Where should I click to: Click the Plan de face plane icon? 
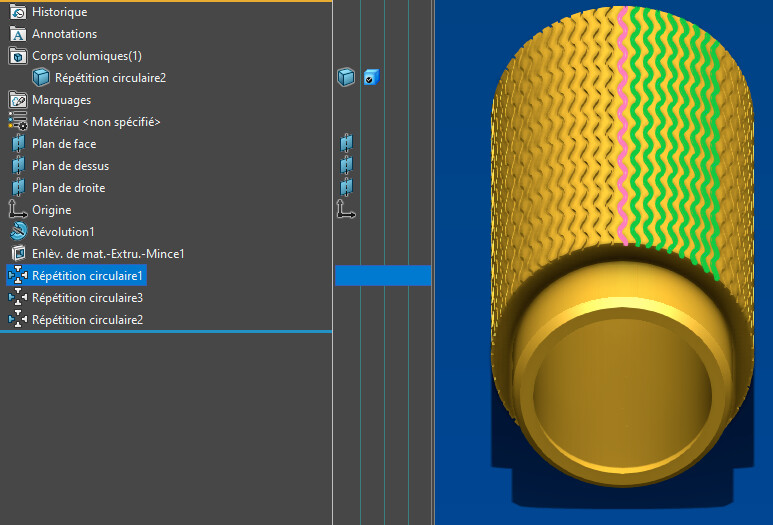click(18, 144)
